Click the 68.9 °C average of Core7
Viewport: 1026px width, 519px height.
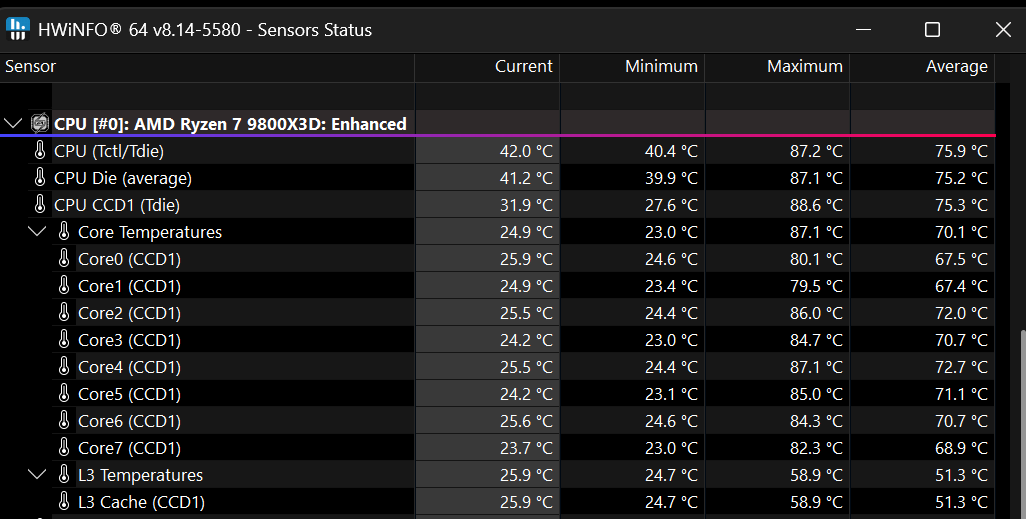coord(961,448)
